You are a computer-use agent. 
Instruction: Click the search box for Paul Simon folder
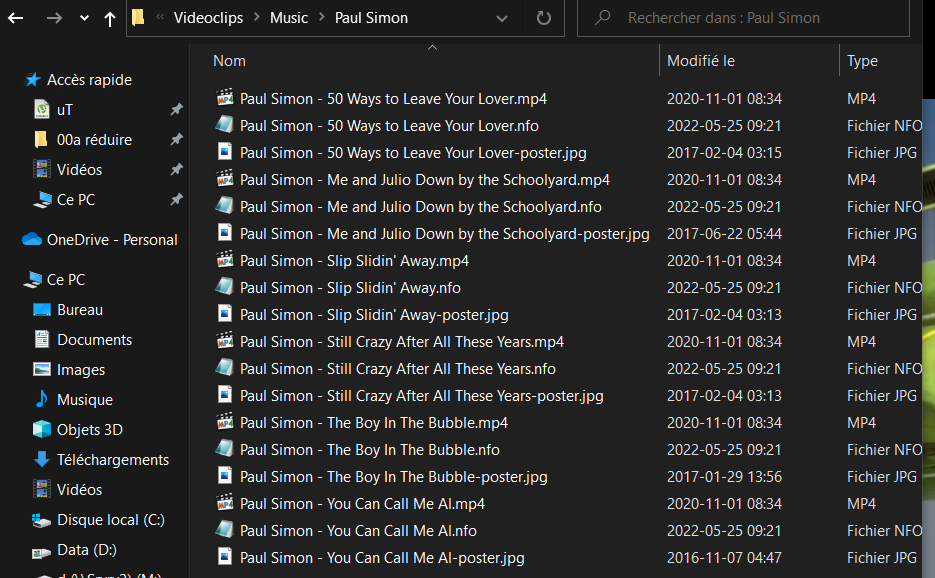click(x=760, y=18)
